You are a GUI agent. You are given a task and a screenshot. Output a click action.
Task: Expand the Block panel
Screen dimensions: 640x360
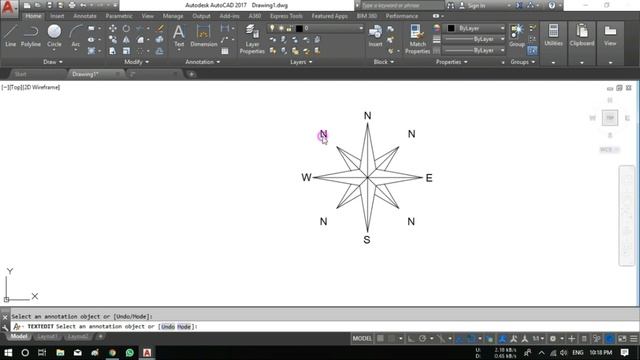point(384,62)
